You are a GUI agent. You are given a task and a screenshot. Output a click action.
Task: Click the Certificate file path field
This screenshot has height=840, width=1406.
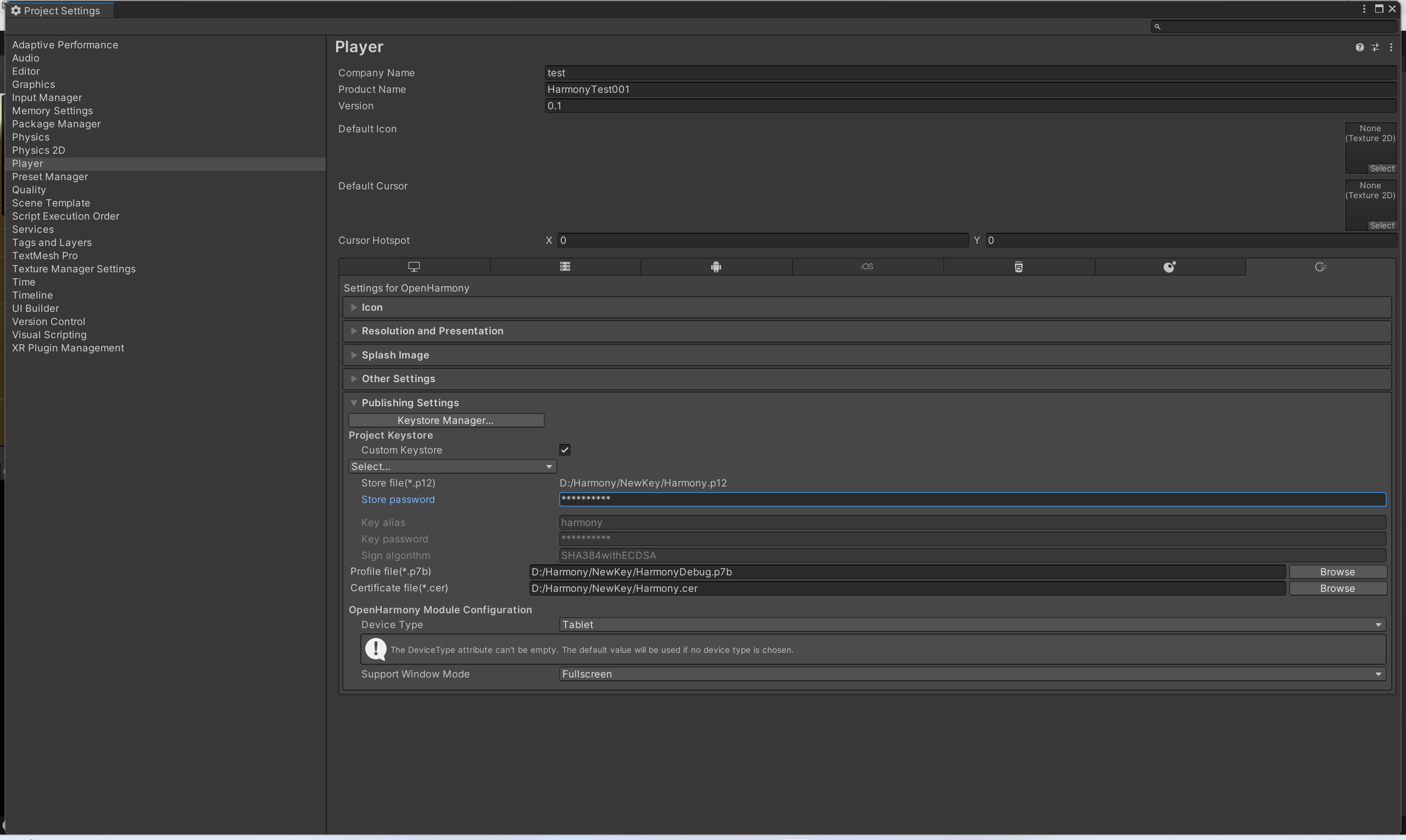point(907,588)
